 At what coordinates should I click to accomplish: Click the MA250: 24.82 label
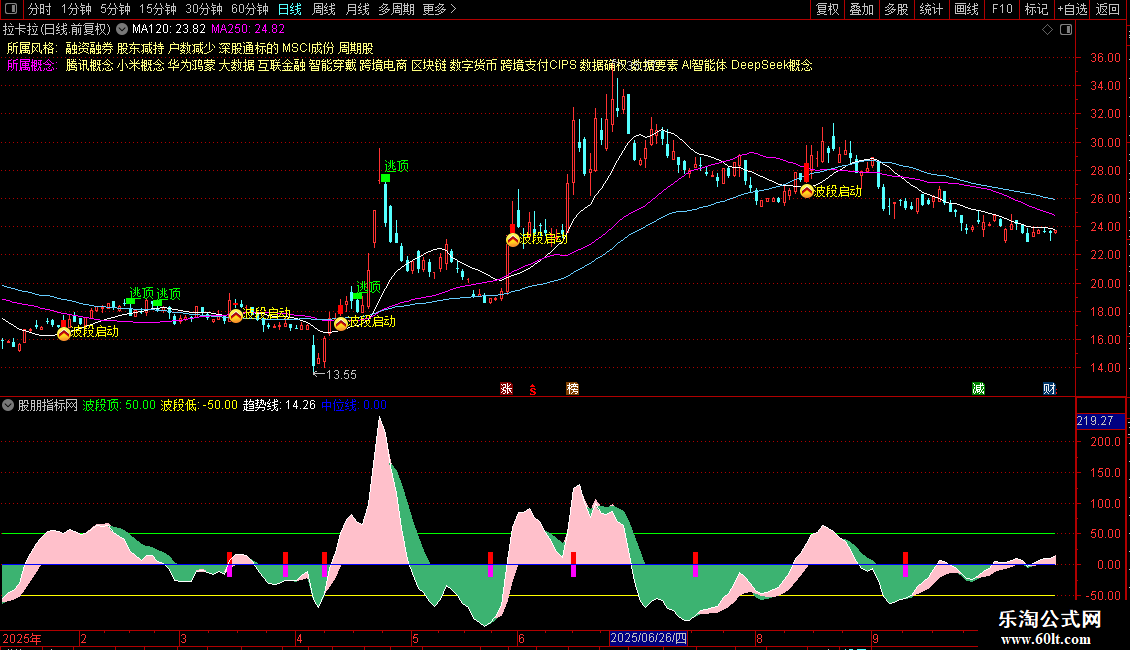248,30
